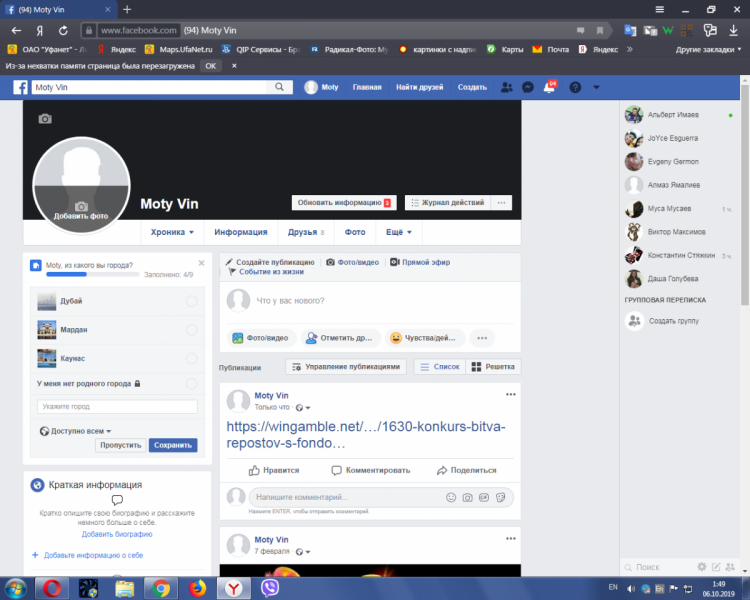Click Комментировать speech bubble

(x=336, y=470)
